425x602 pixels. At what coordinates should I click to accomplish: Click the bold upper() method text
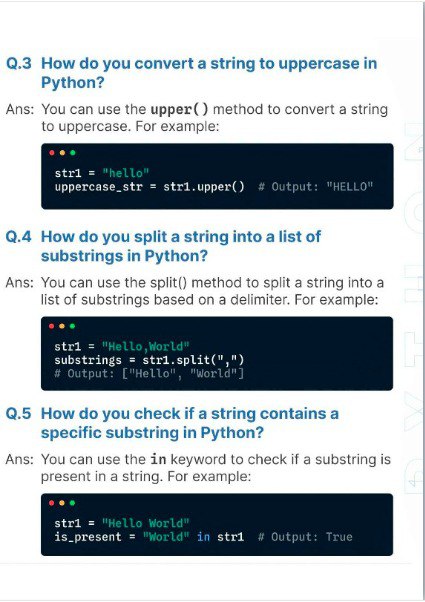tap(179, 109)
